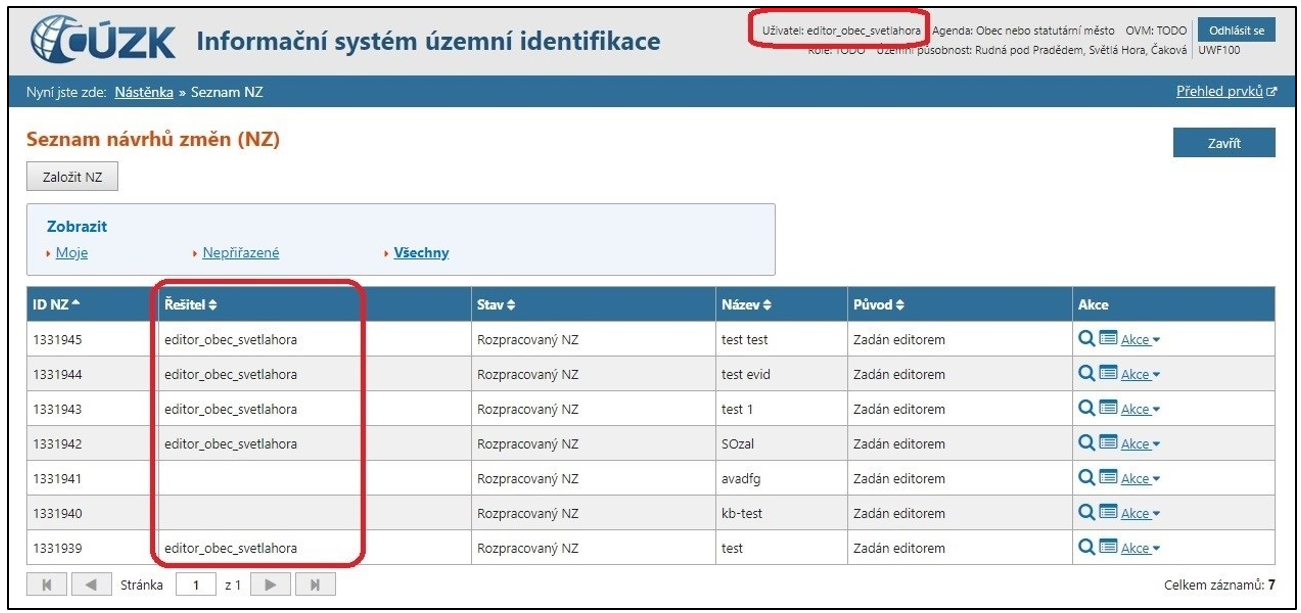Click the list detail icon for NZ 1331944
The height and width of the screenshot is (613, 1301).
pos(1108,374)
